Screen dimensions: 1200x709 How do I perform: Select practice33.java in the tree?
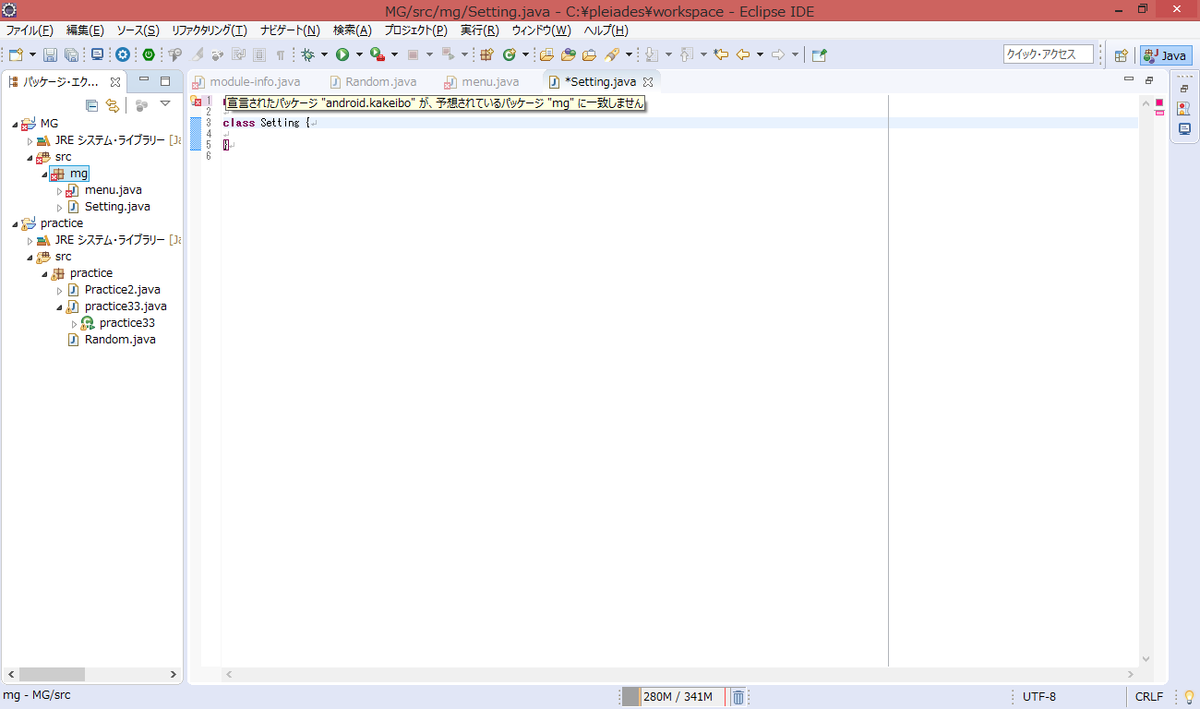125,306
